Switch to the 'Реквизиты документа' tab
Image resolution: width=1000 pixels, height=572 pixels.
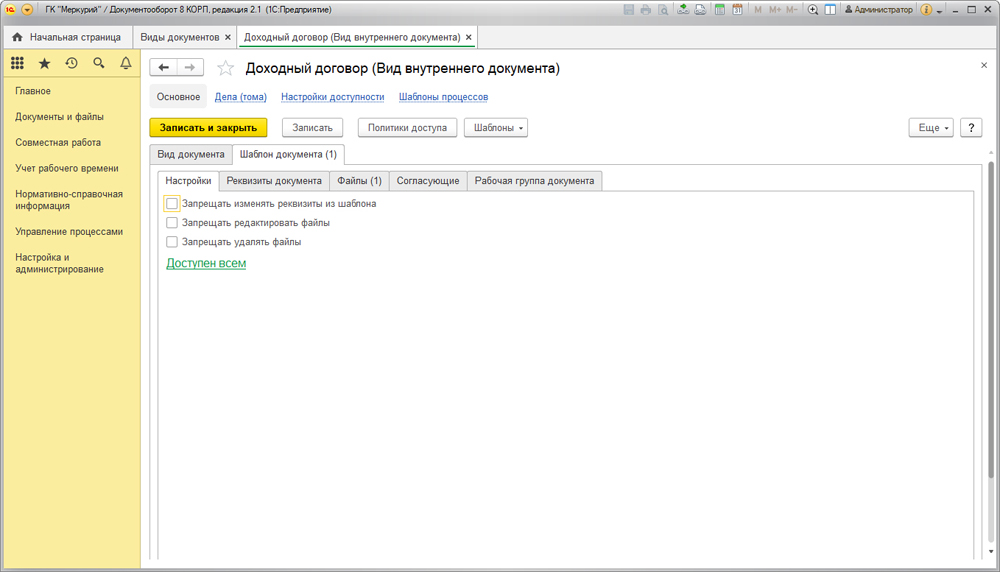click(x=273, y=181)
